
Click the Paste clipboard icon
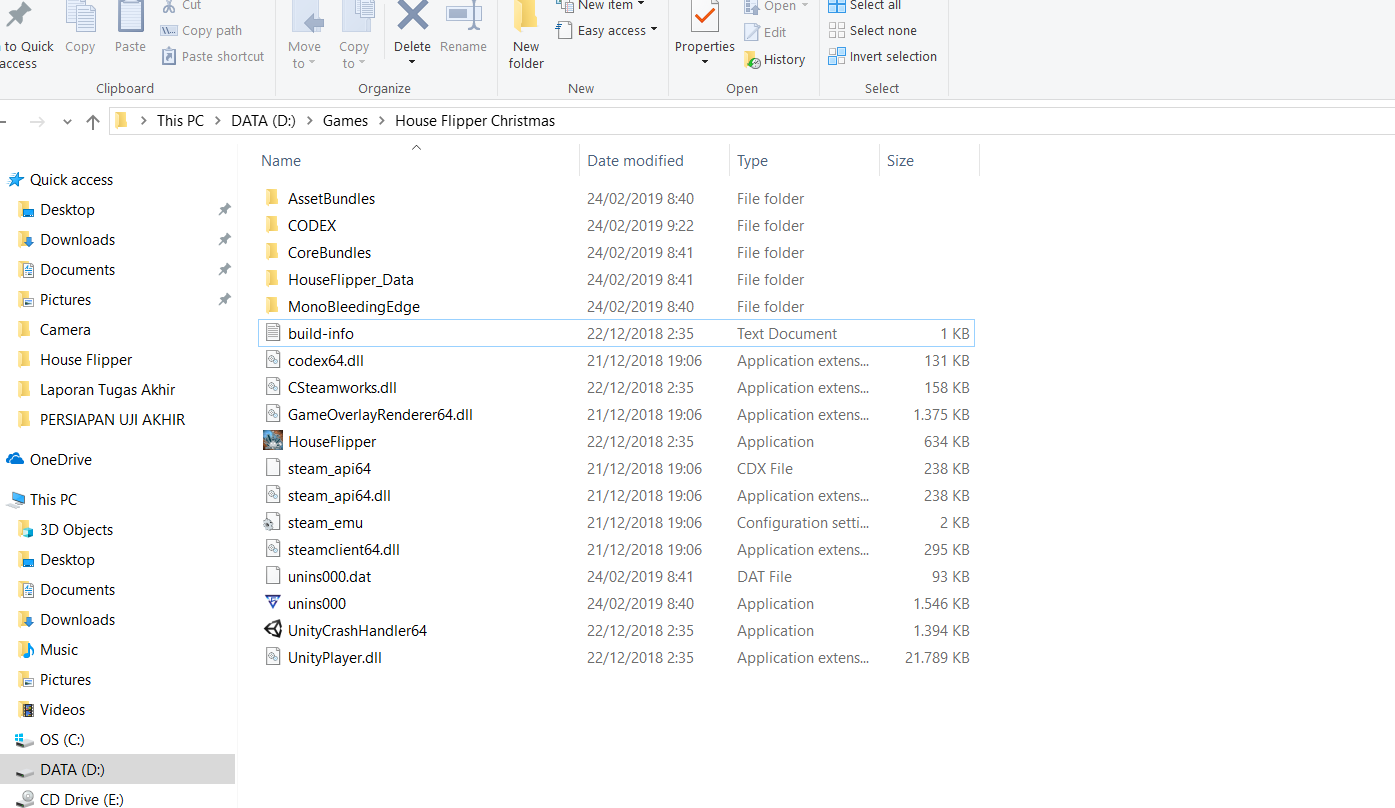tap(130, 17)
